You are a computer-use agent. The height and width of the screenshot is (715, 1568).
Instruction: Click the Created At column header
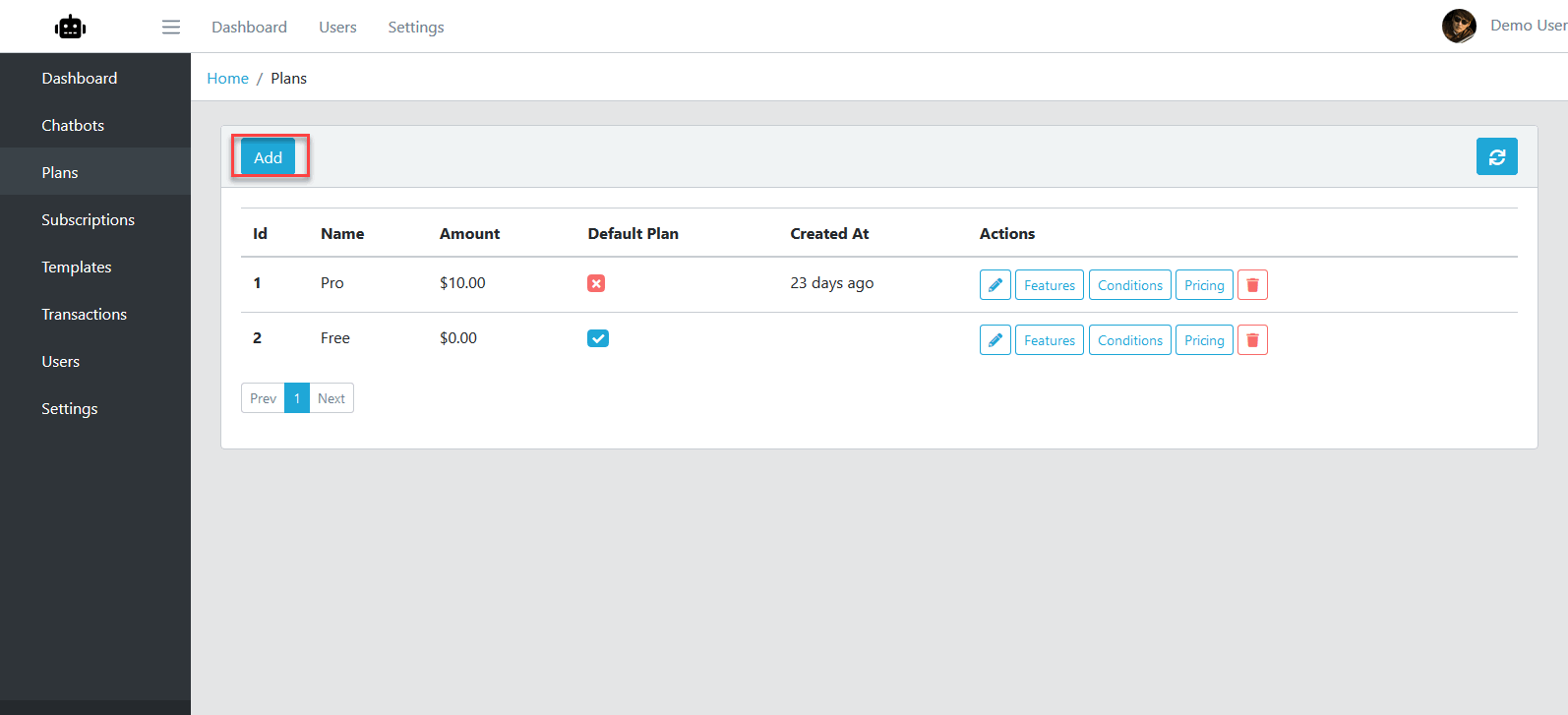pos(829,233)
